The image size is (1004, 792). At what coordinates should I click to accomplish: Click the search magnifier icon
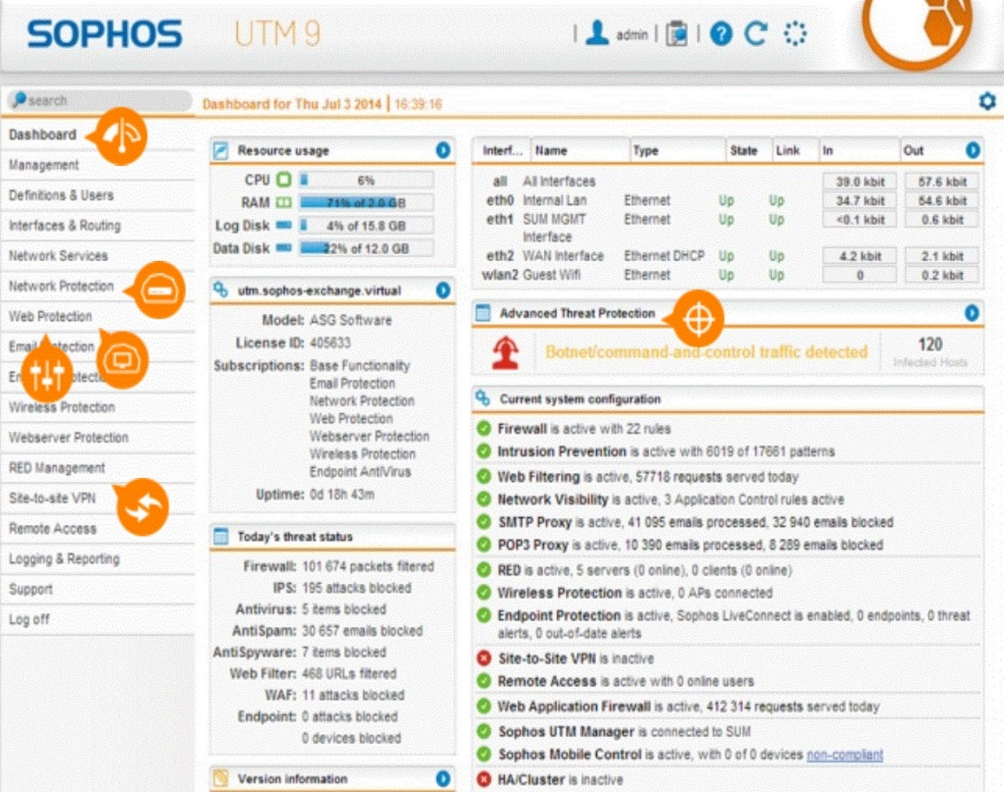(19, 100)
